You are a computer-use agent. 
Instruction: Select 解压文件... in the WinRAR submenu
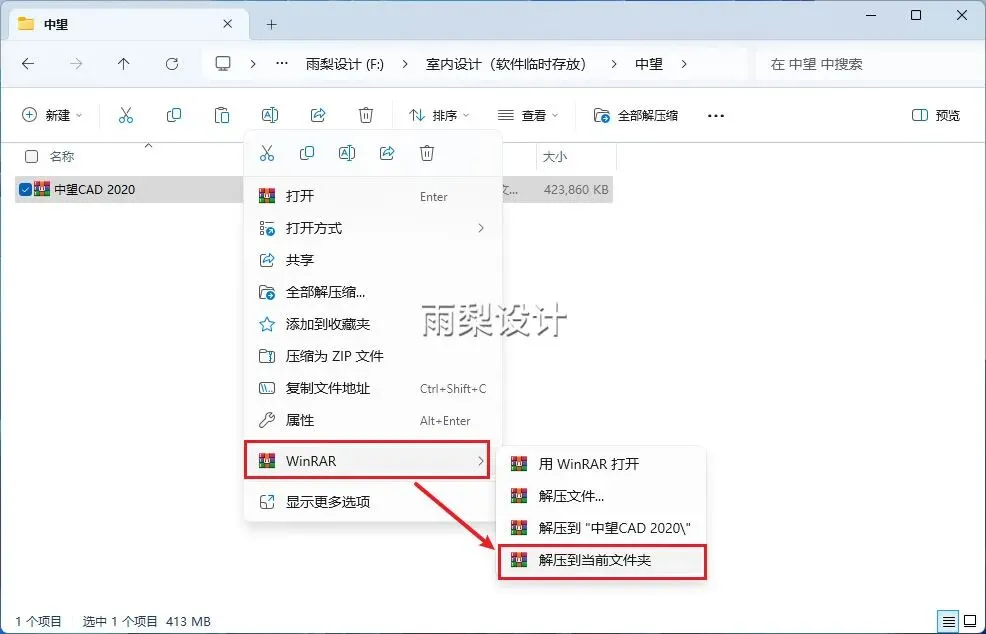[x=602, y=496]
